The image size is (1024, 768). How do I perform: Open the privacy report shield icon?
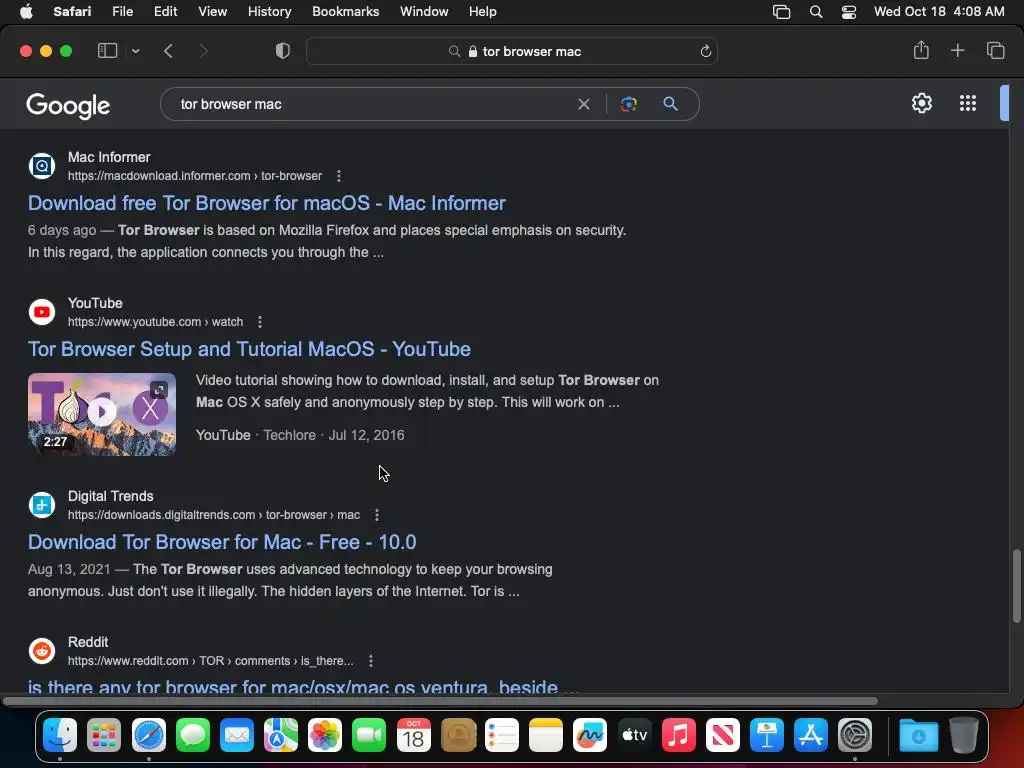click(283, 51)
